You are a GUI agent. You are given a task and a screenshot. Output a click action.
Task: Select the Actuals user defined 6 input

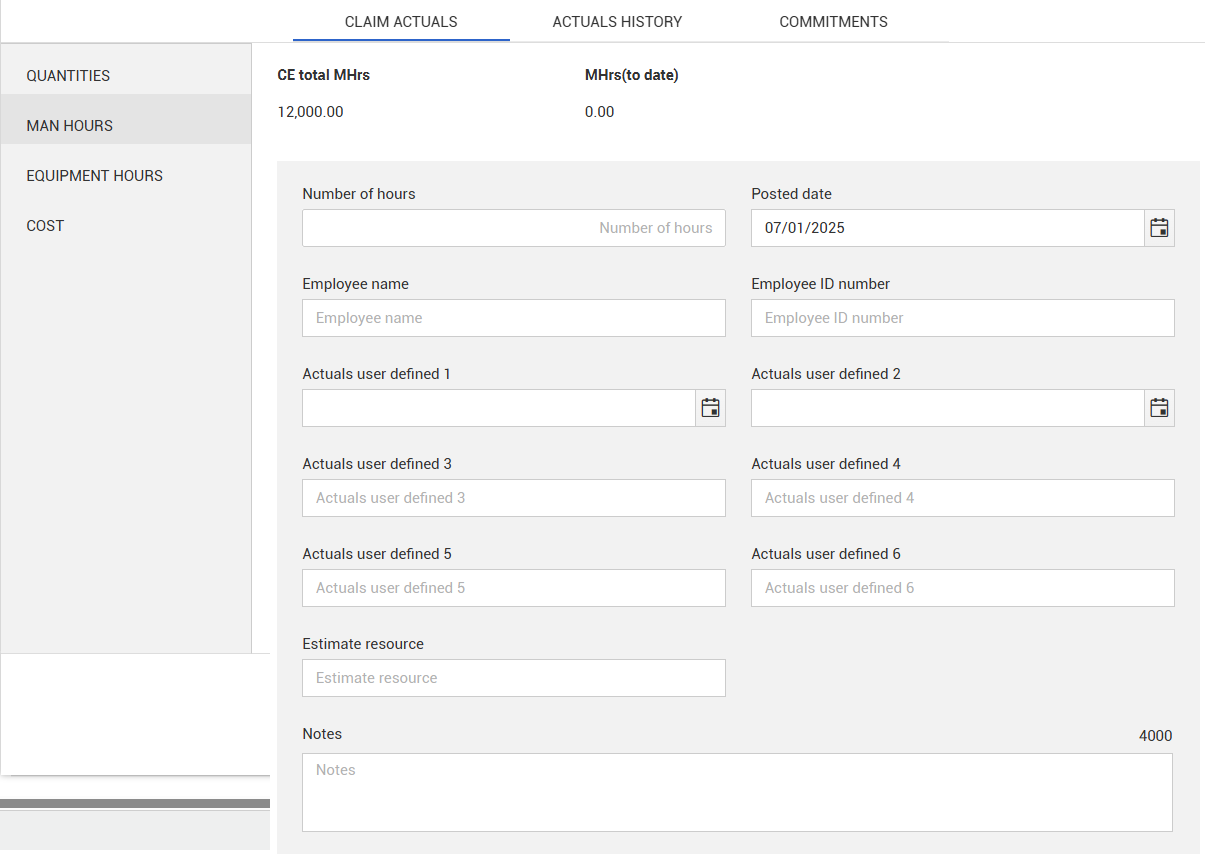(962, 588)
